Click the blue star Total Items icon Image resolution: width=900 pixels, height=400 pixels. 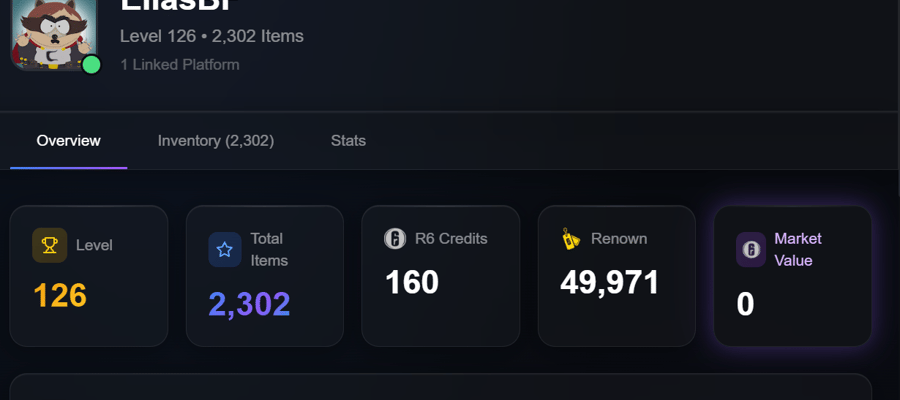click(x=225, y=250)
